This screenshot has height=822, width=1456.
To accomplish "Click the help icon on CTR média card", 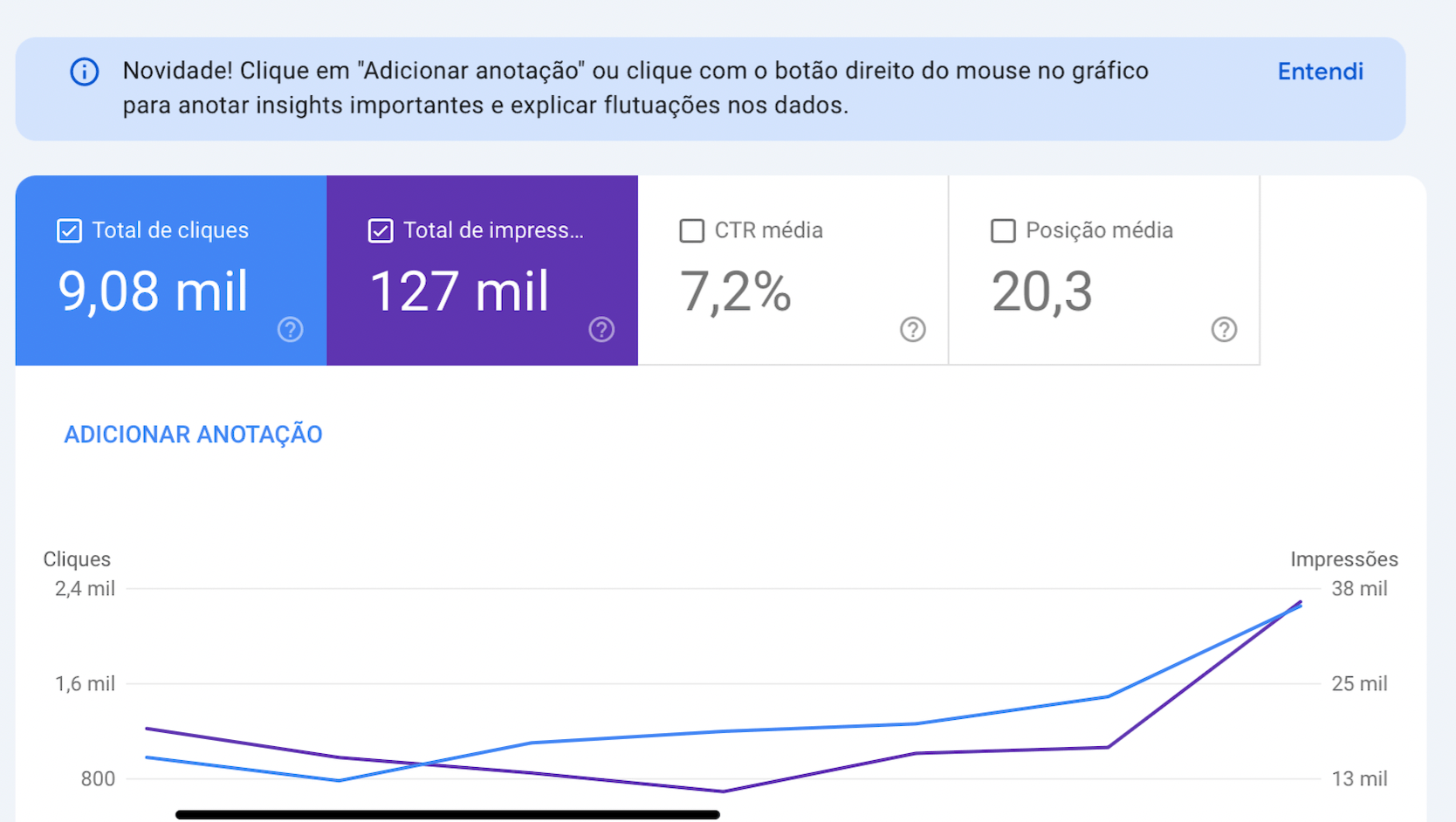I will [x=912, y=330].
